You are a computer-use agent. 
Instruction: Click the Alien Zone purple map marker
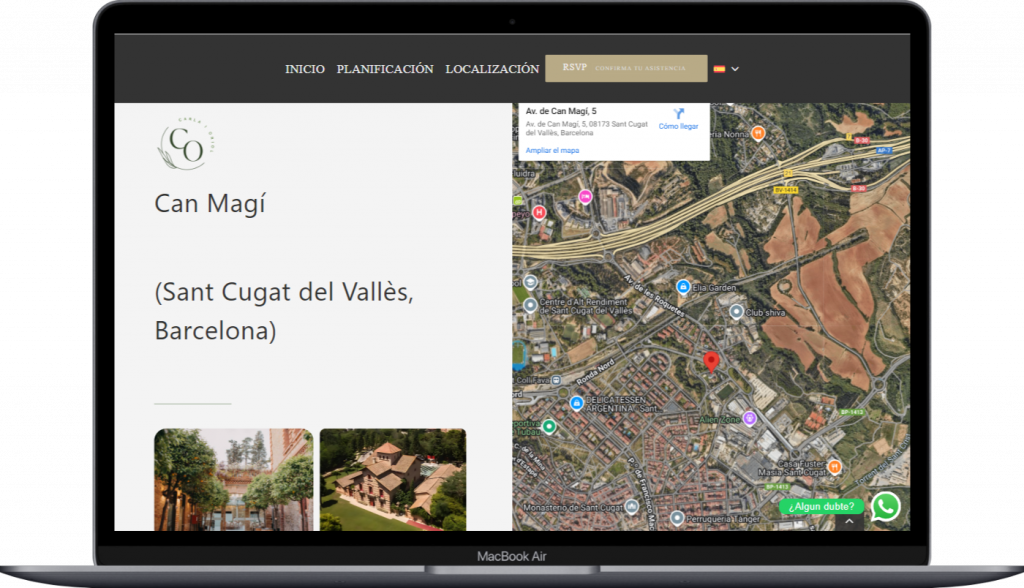(749, 418)
